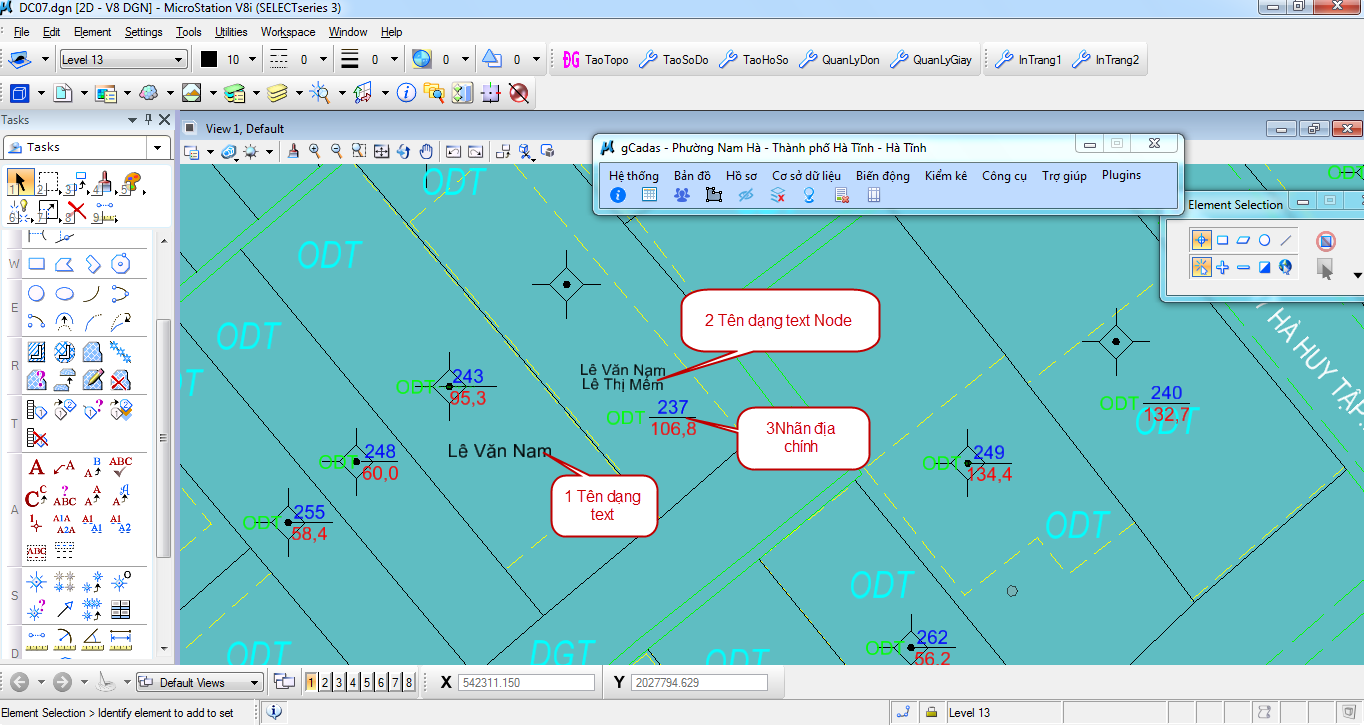Click the Fit View icon
This screenshot has height=725, width=1364.
coord(381,151)
